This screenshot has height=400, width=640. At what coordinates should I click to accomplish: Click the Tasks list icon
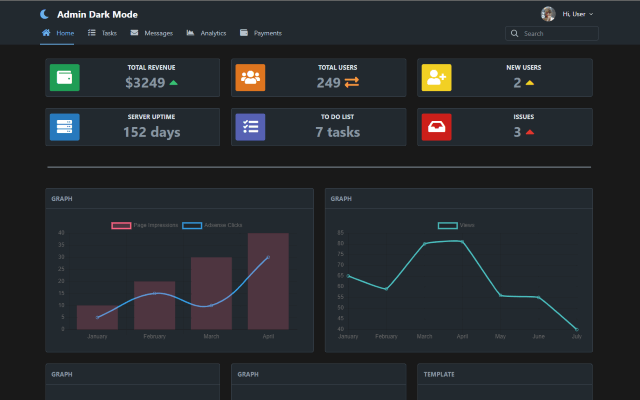pyautogui.click(x=92, y=33)
